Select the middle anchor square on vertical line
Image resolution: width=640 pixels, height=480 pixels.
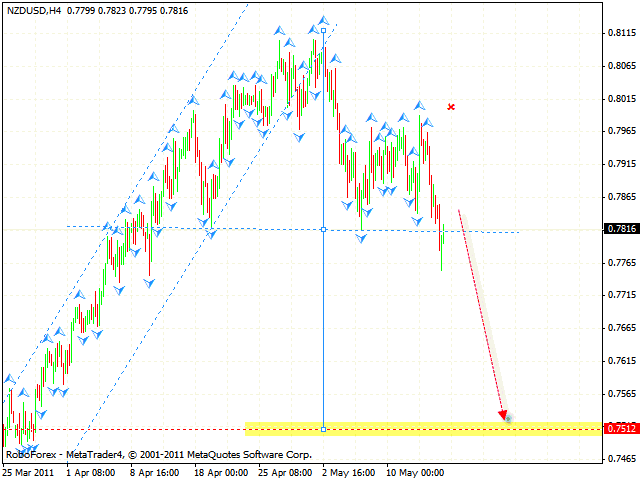323,229
